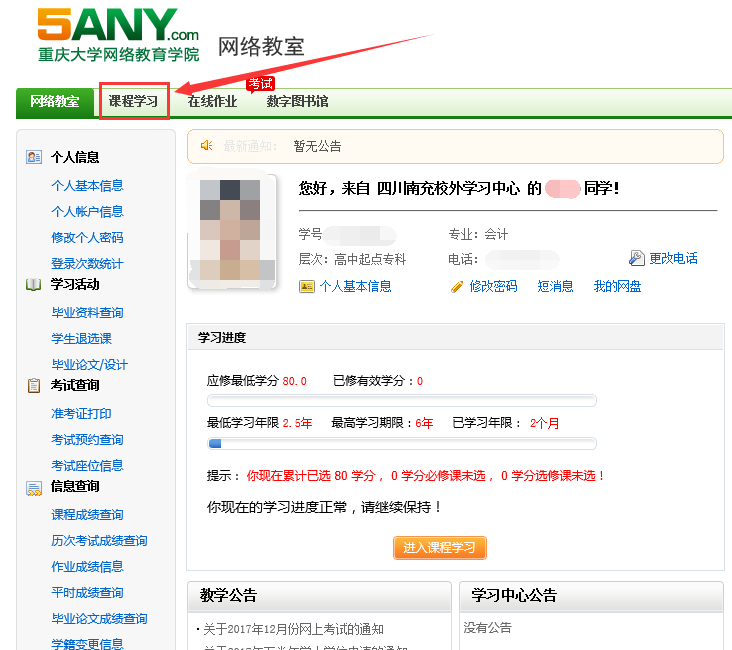Screen dimensions: 732x650
Task: Select the 网络教室 green tab
Action: point(54,101)
